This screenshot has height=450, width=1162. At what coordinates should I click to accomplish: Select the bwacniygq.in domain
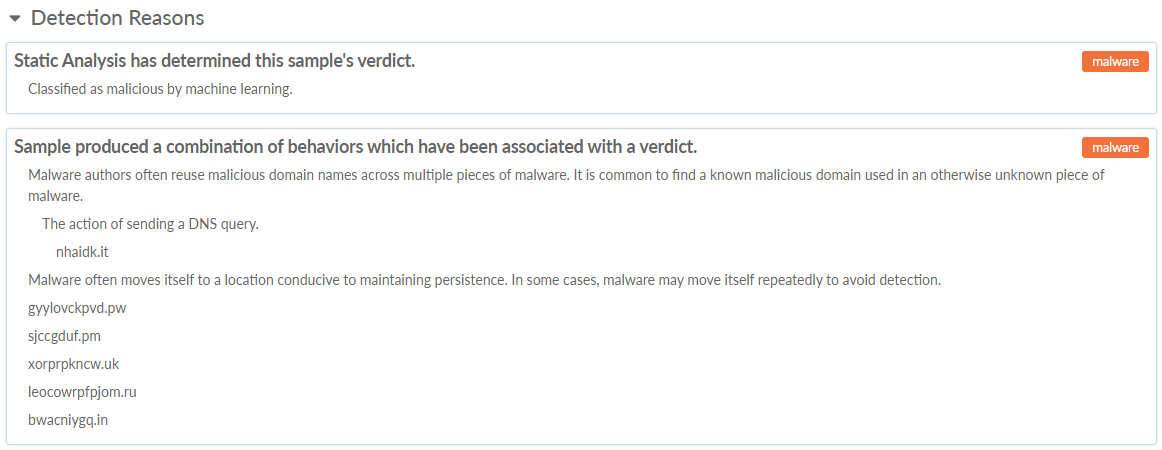68,419
